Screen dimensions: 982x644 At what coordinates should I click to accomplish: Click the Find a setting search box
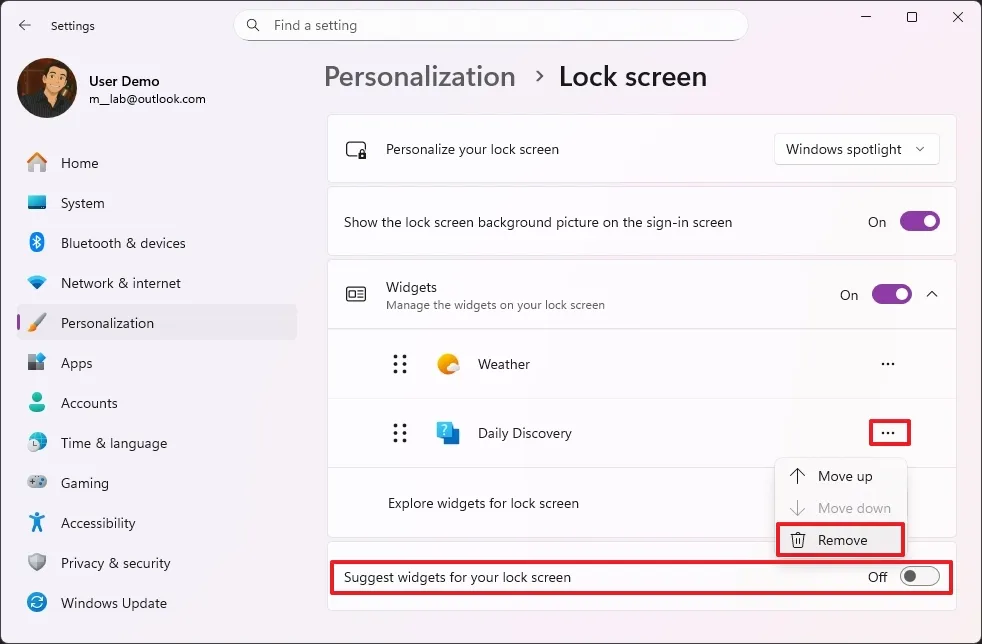pyautogui.click(x=490, y=25)
